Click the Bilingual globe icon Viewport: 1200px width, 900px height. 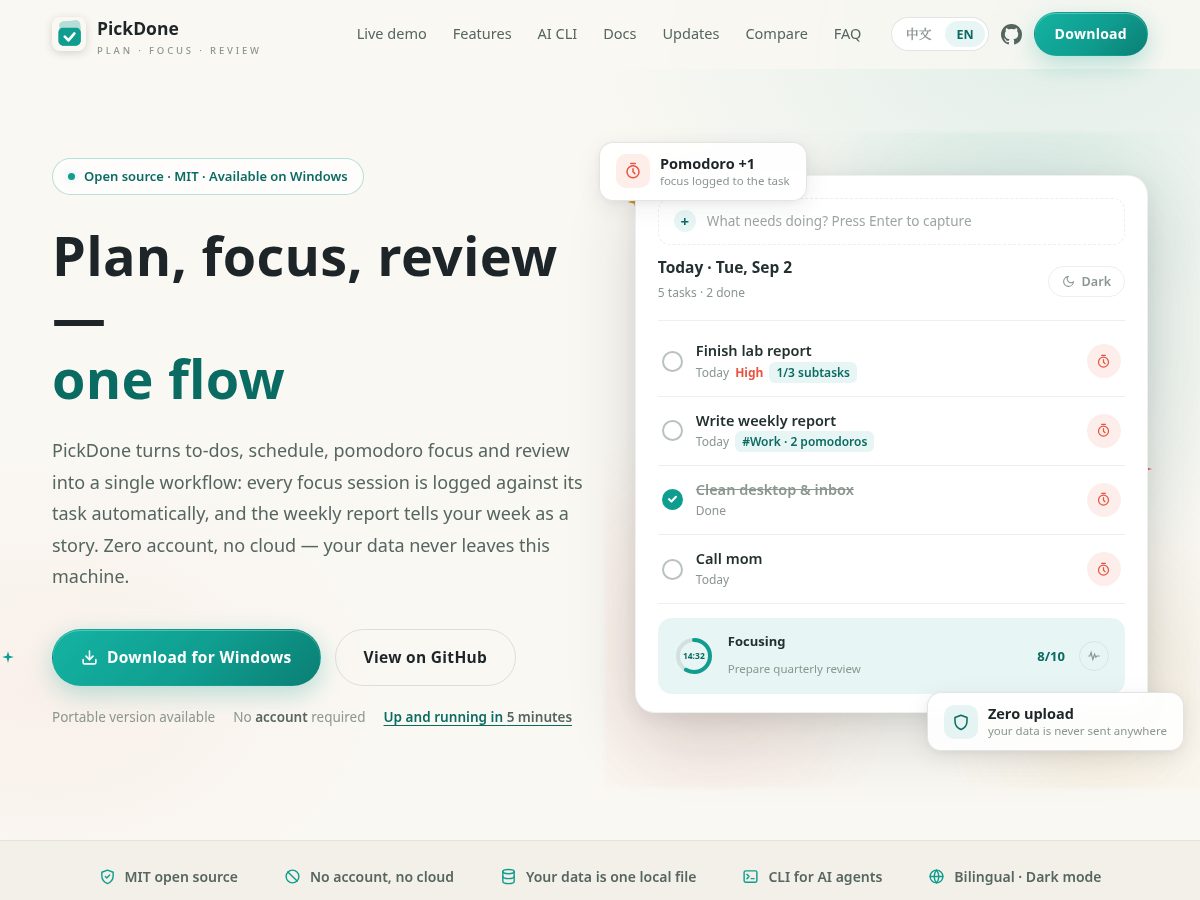[936, 876]
